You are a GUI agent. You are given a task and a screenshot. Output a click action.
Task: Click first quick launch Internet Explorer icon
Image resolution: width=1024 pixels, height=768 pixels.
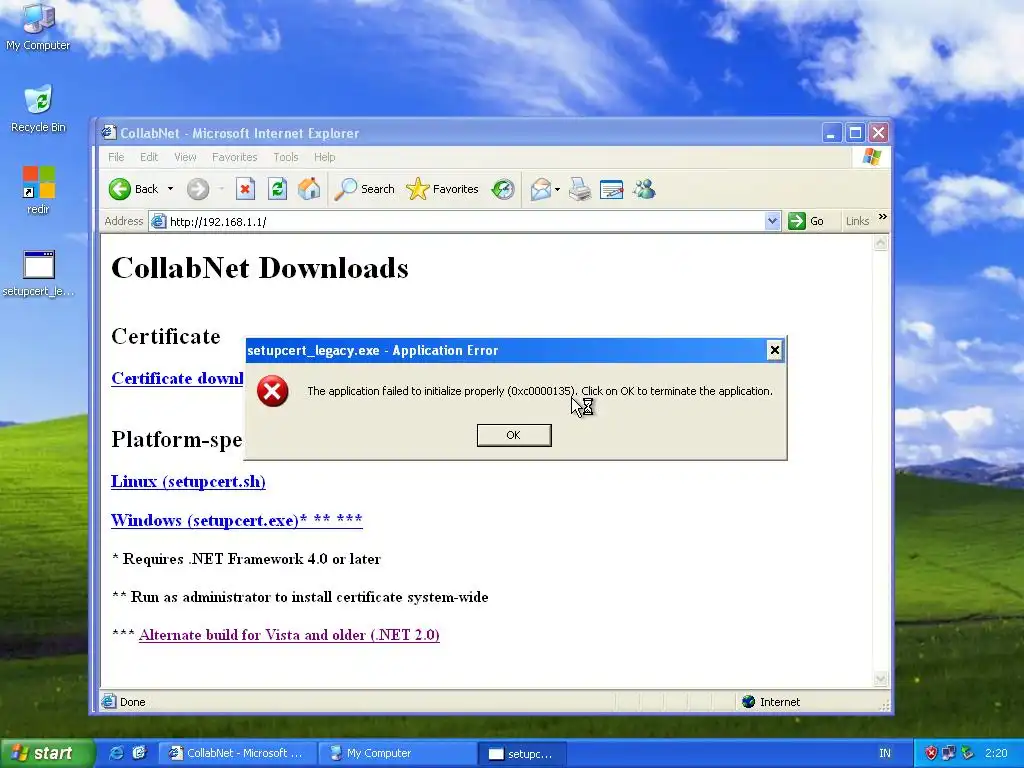(x=116, y=753)
